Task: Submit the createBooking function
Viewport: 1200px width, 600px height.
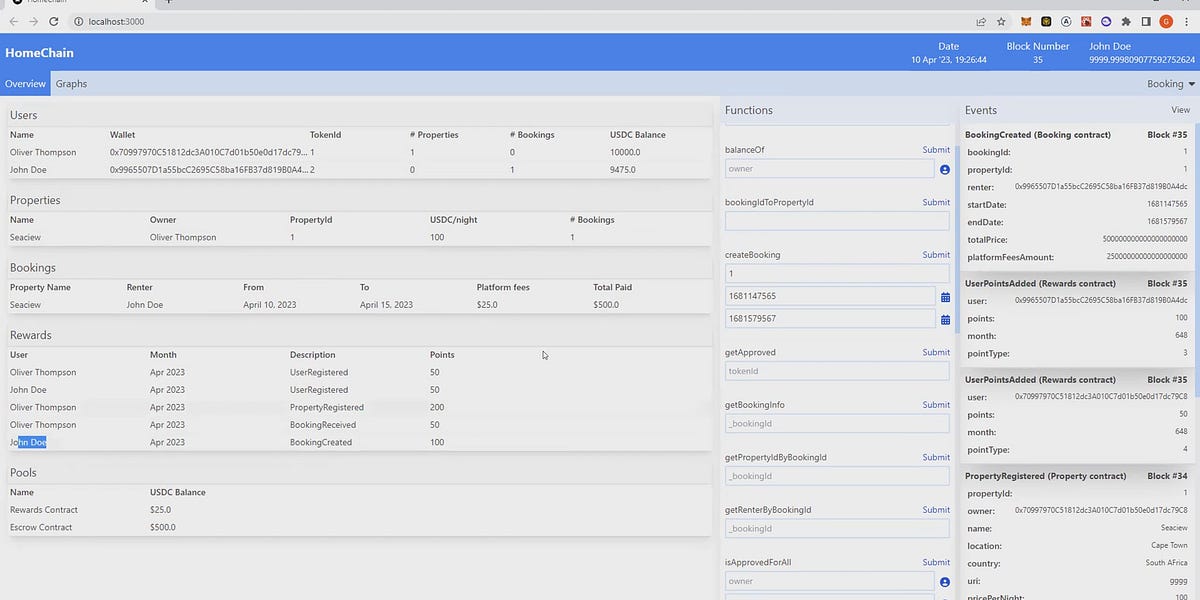Action: pyautogui.click(x=936, y=254)
